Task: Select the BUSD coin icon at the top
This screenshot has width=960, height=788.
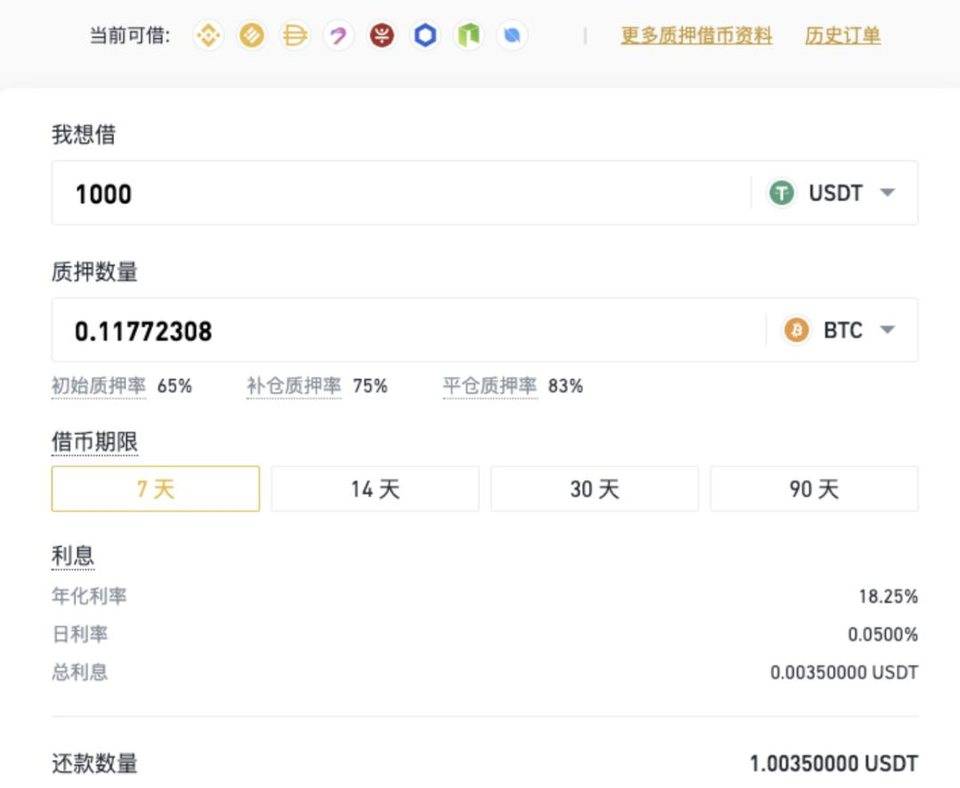Action: point(250,35)
